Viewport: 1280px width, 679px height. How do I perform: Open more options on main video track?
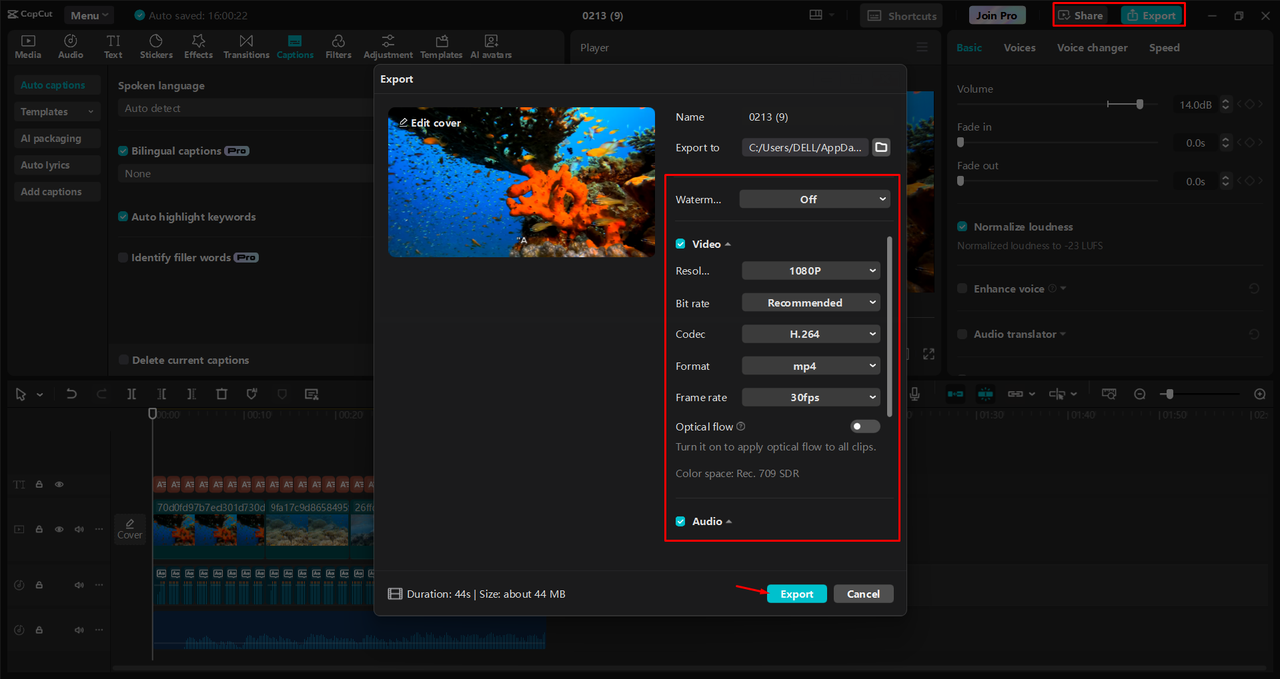coord(98,529)
